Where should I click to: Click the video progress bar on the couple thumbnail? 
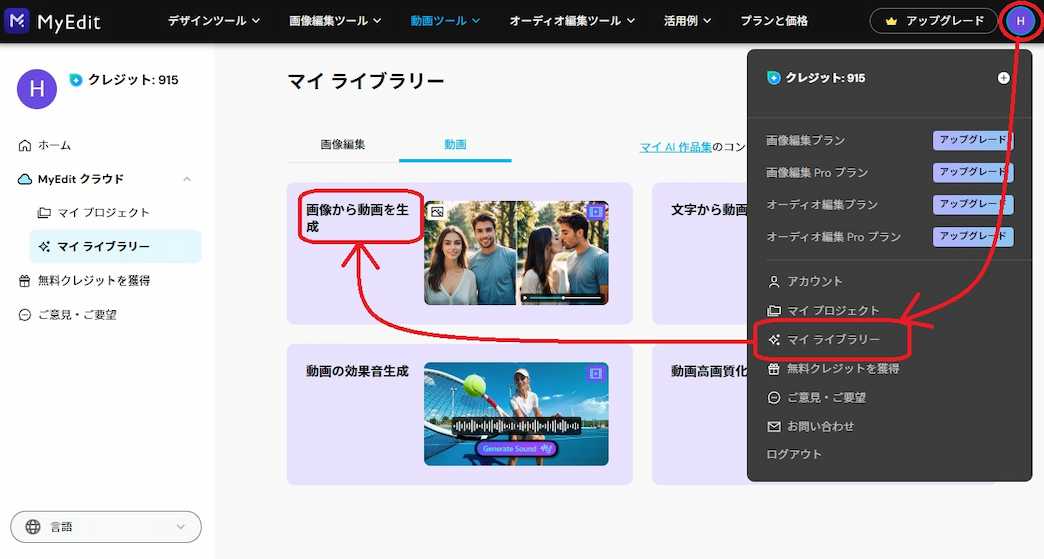[568, 298]
